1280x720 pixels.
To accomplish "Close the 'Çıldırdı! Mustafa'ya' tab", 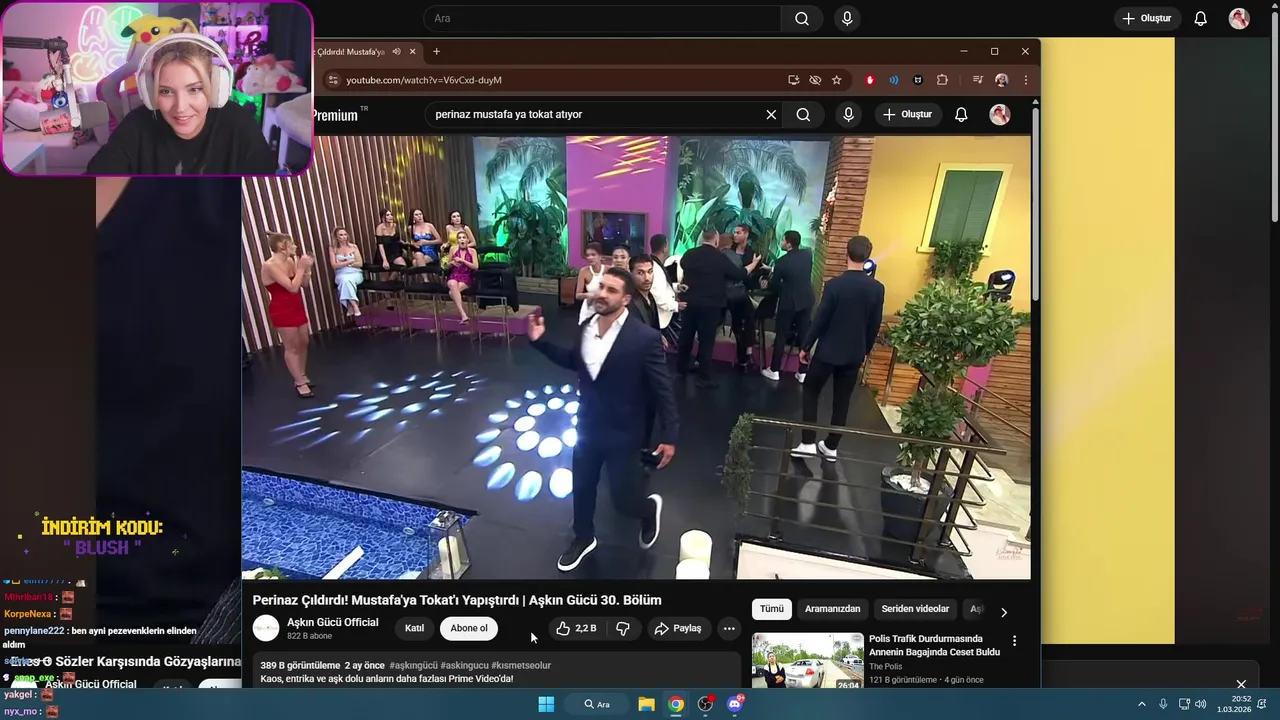I will point(413,52).
